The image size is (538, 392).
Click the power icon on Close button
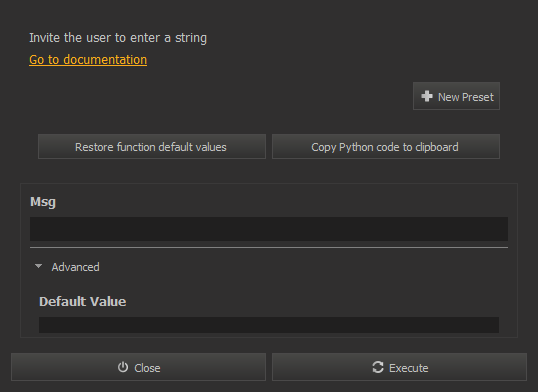tap(123, 367)
